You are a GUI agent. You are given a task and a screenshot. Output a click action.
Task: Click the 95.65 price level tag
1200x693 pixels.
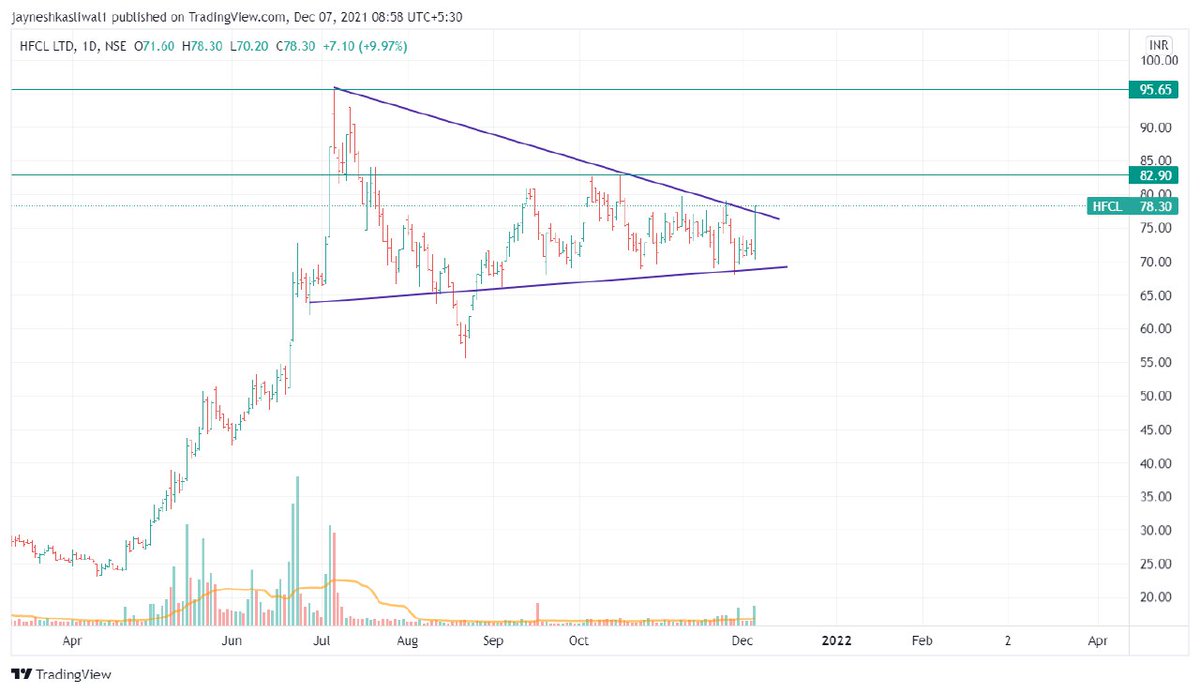1152,89
